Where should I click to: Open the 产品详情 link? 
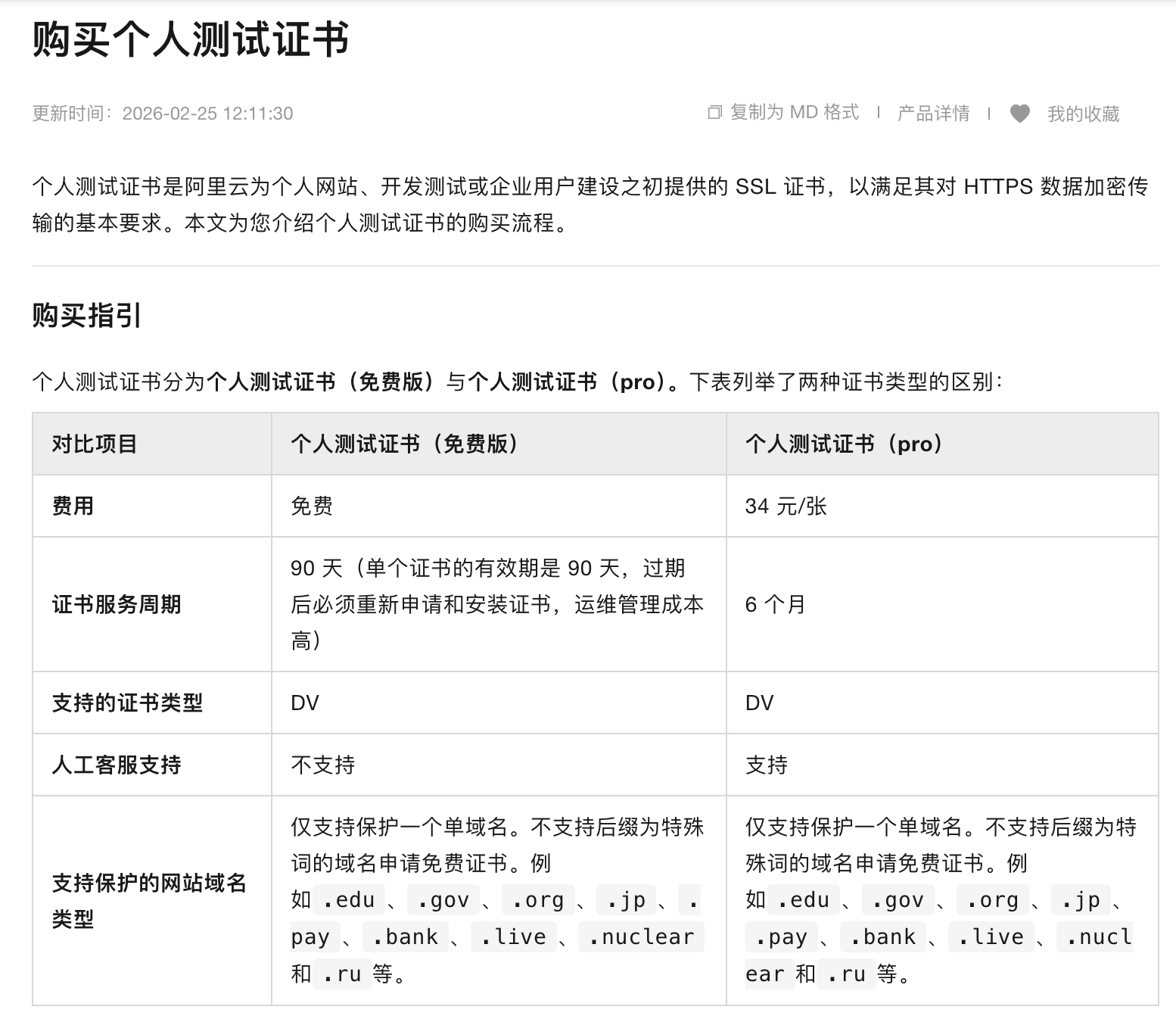(x=935, y=114)
